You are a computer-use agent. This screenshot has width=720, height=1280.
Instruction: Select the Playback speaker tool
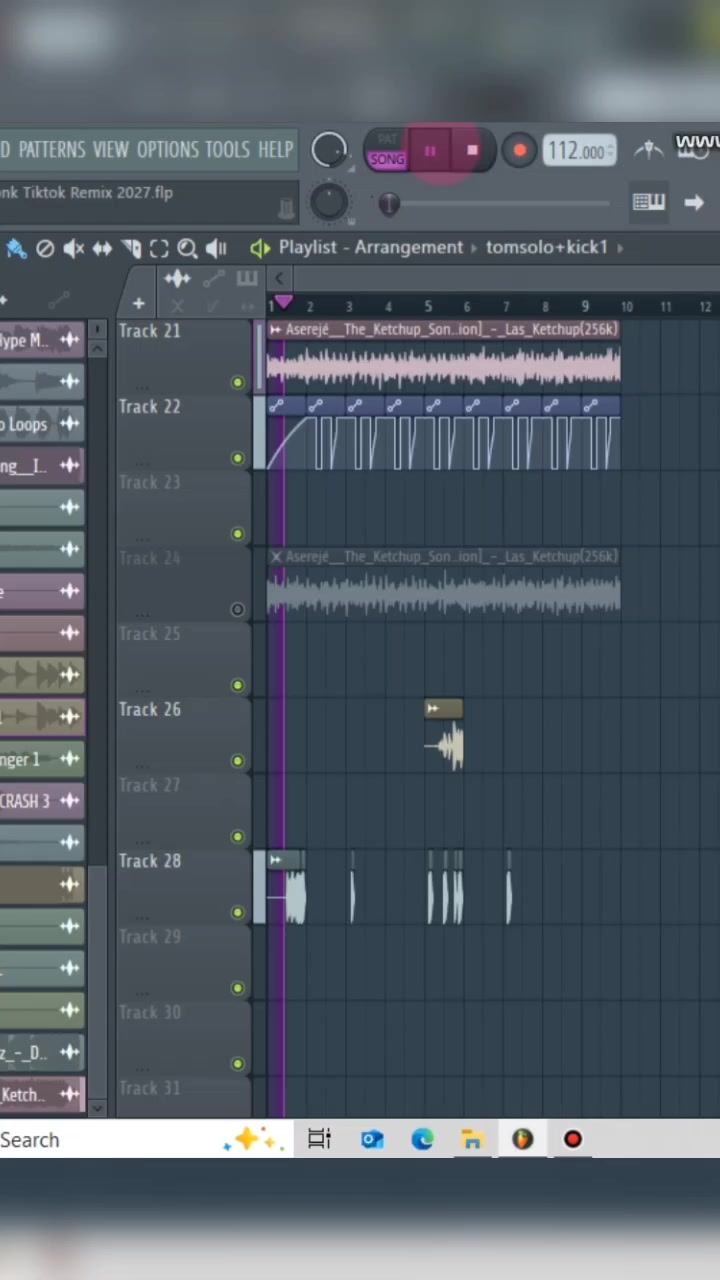(x=216, y=249)
